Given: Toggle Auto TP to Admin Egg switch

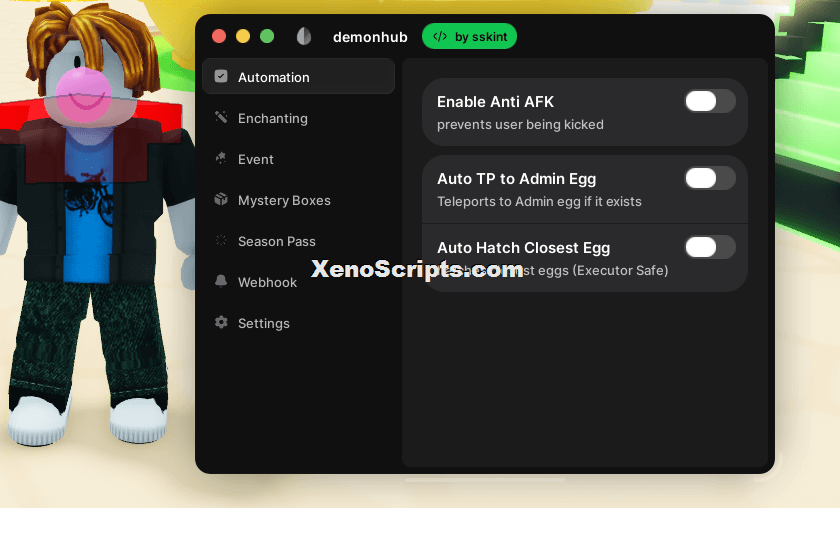Looking at the screenshot, I should coord(710,178).
